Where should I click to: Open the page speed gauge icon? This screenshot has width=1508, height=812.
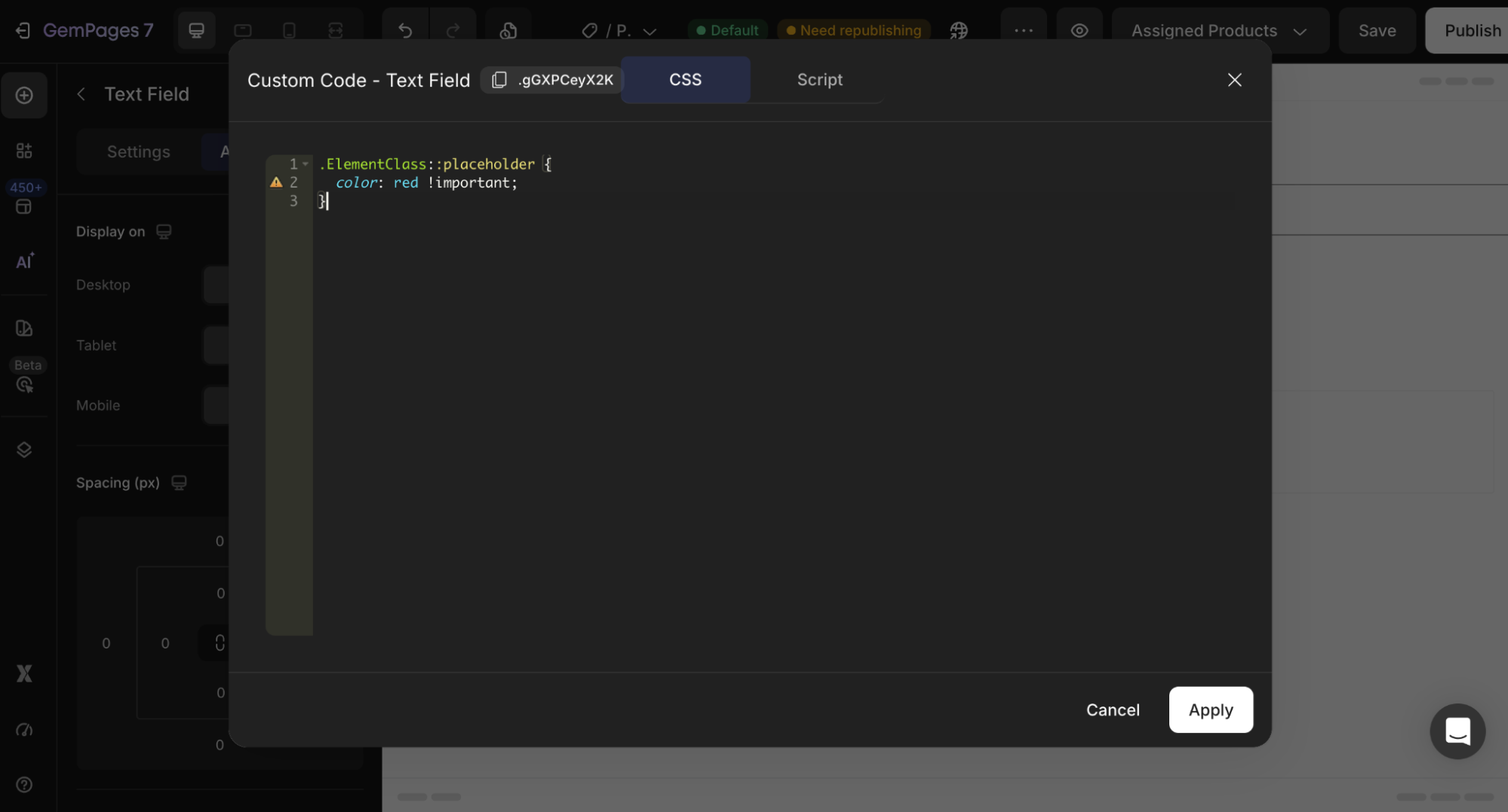[24, 729]
